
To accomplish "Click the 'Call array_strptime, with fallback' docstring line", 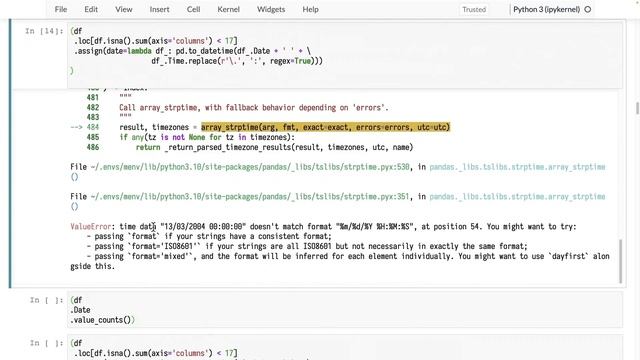I will point(253,108).
